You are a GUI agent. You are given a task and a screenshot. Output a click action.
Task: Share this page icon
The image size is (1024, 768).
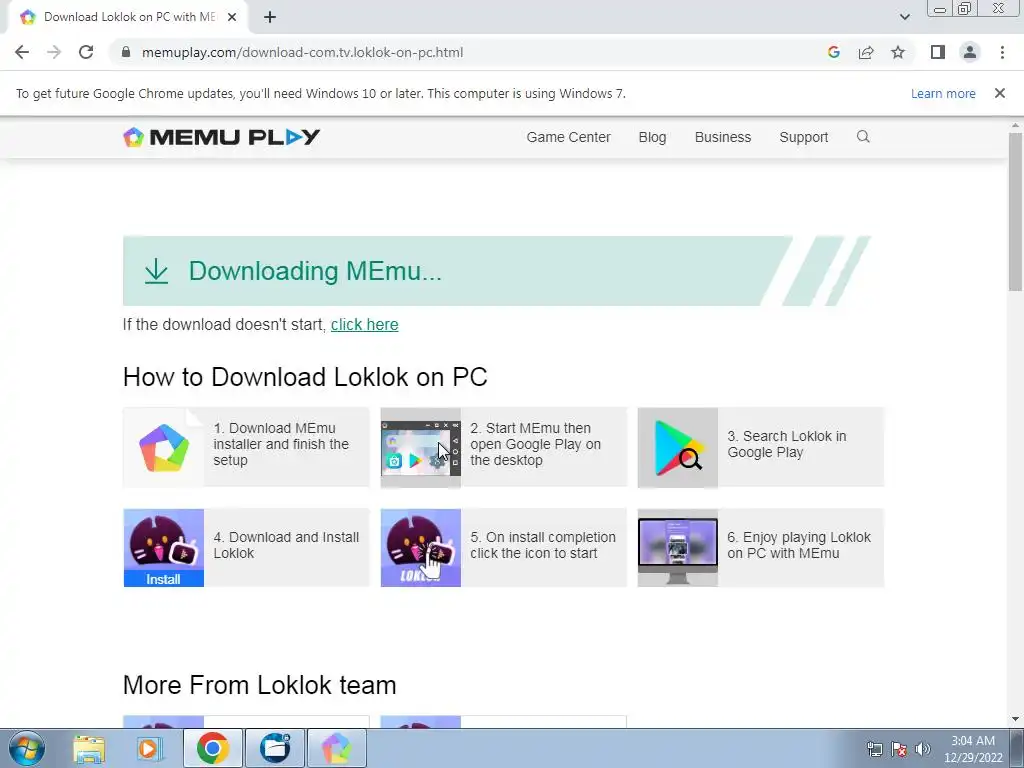(x=866, y=52)
